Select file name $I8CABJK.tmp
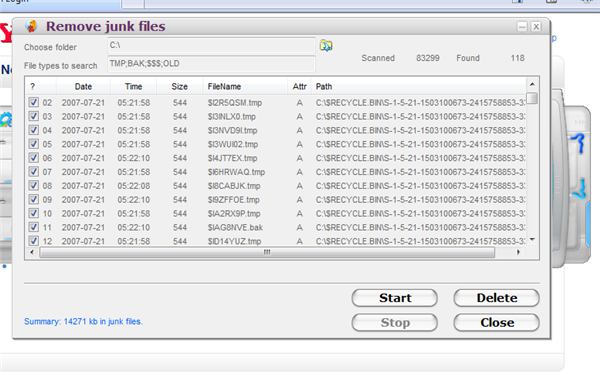The width and height of the screenshot is (600, 372). pyautogui.click(x=234, y=186)
